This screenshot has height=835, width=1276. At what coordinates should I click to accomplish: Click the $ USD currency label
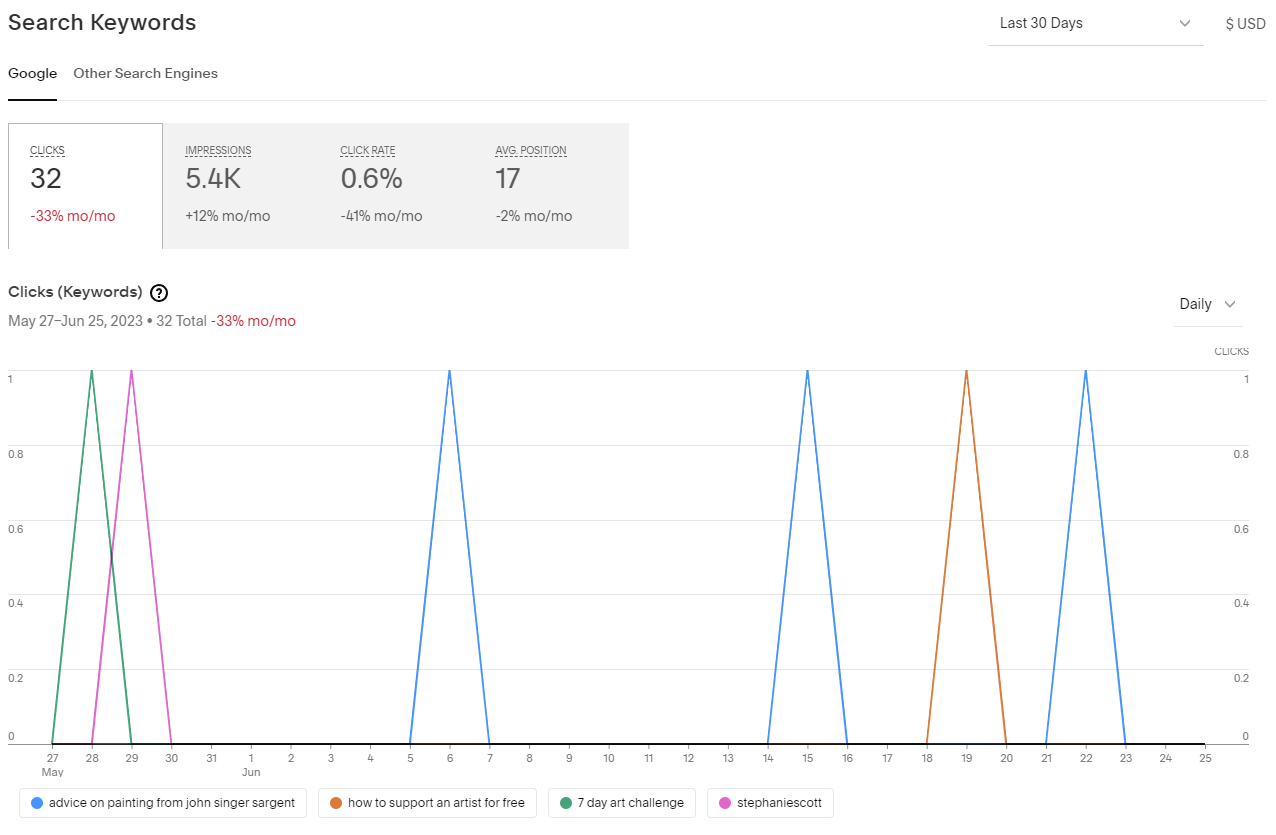pos(1245,24)
